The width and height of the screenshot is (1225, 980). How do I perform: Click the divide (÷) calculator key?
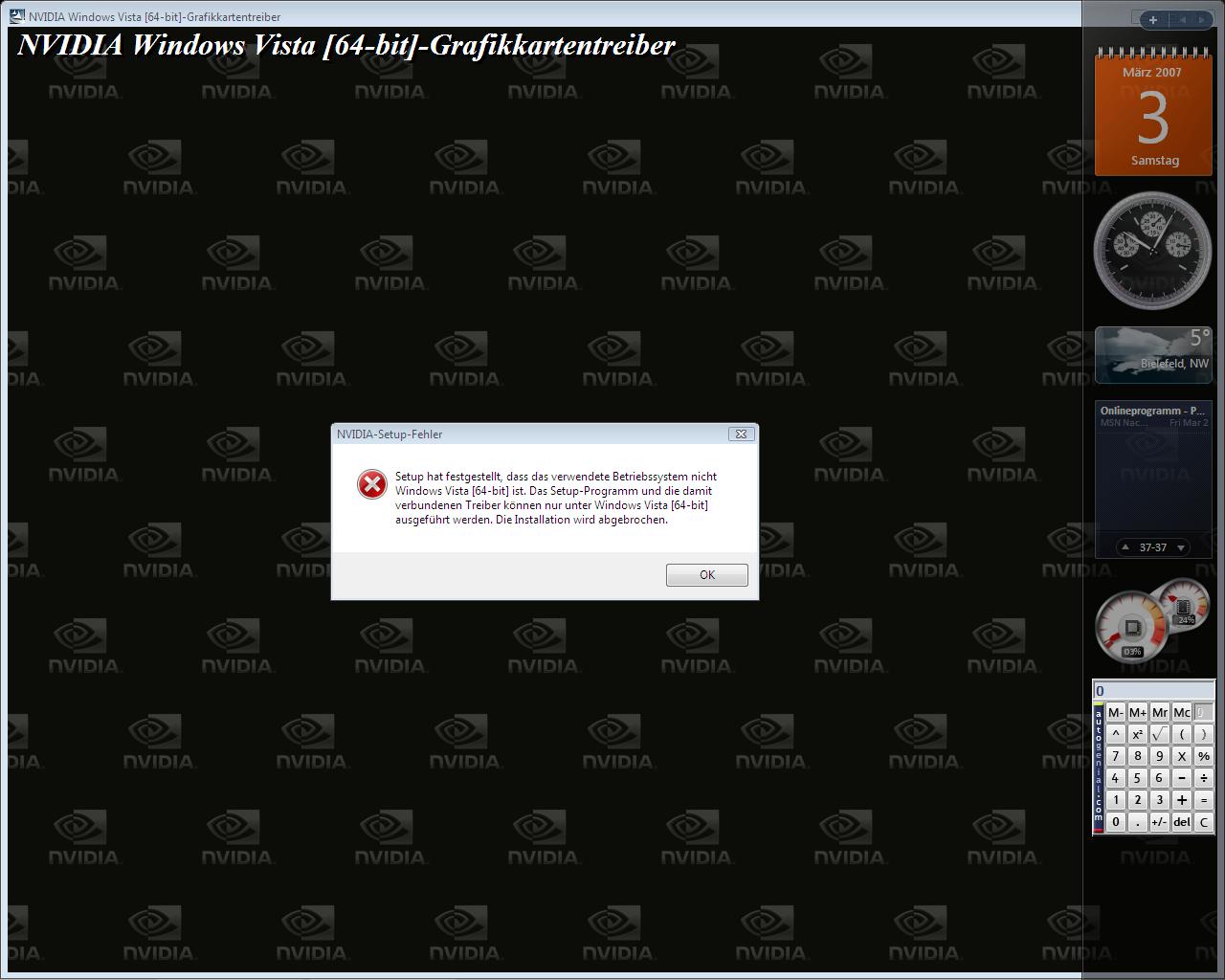pyautogui.click(x=1204, y=778)
